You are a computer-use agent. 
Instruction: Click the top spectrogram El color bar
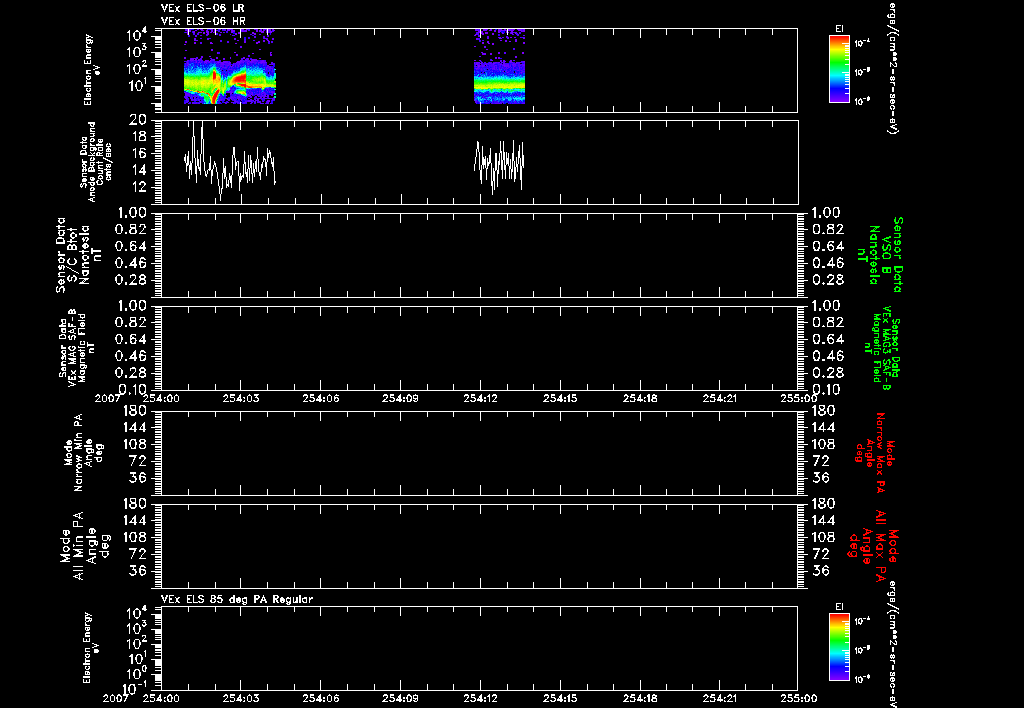(839, 69)
